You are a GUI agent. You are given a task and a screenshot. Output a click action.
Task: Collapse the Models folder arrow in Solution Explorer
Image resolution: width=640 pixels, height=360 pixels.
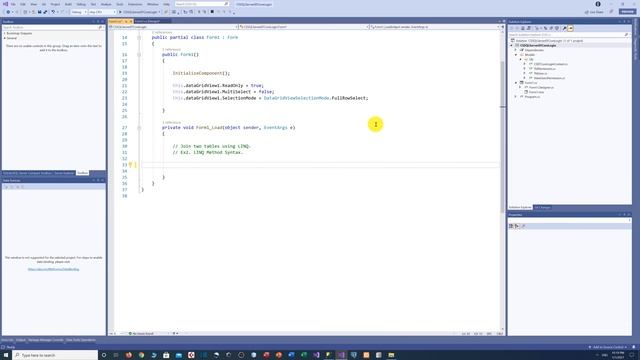pyautogui.click(x=516, y=55)
